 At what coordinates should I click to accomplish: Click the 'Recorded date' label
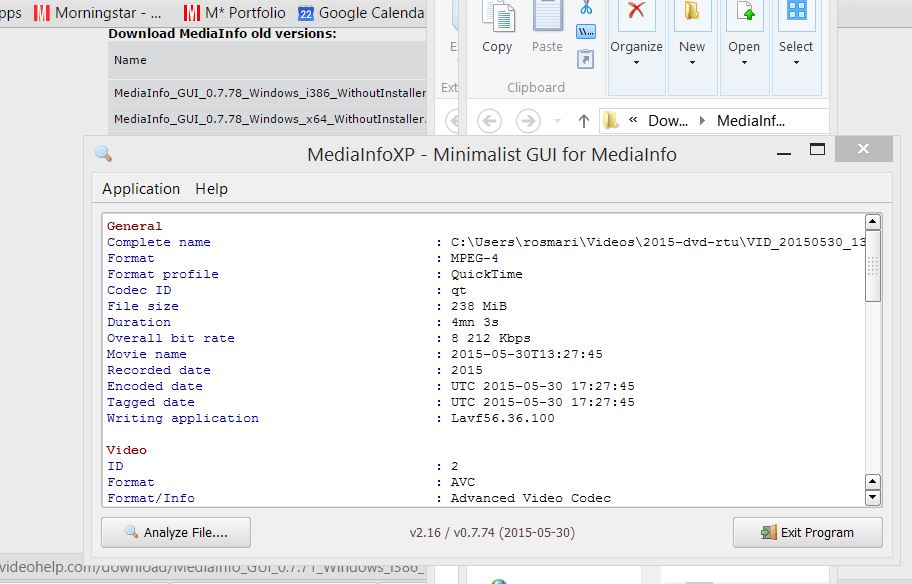coord(159,370)
